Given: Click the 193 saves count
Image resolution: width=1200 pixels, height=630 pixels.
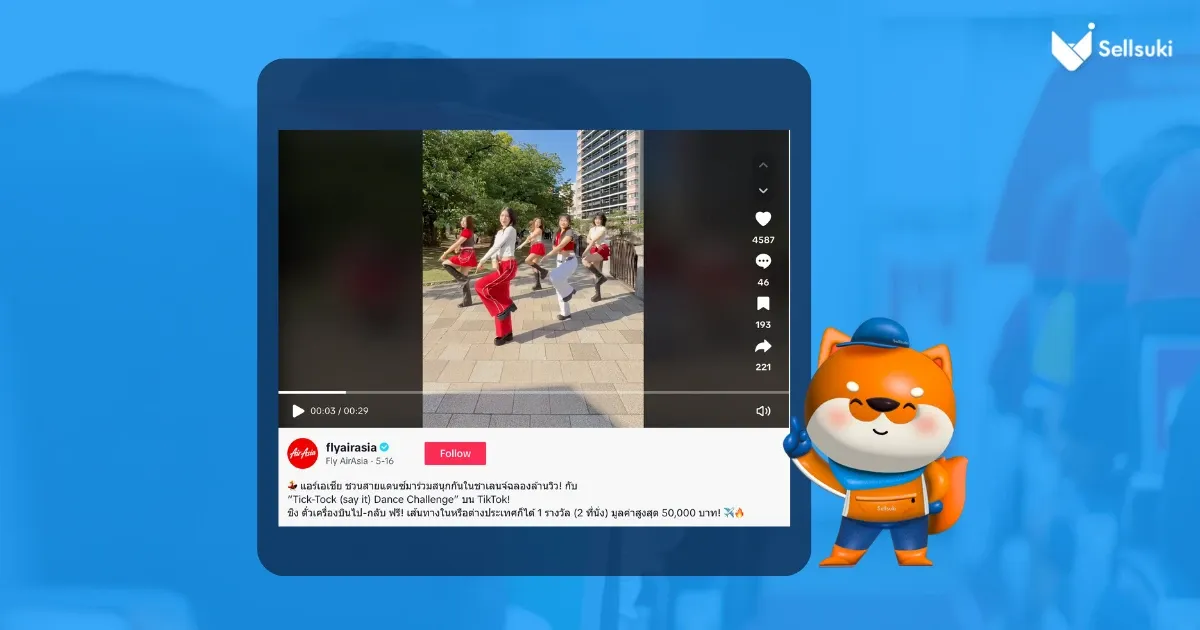Looking at the screenshot, I should 763,325.
